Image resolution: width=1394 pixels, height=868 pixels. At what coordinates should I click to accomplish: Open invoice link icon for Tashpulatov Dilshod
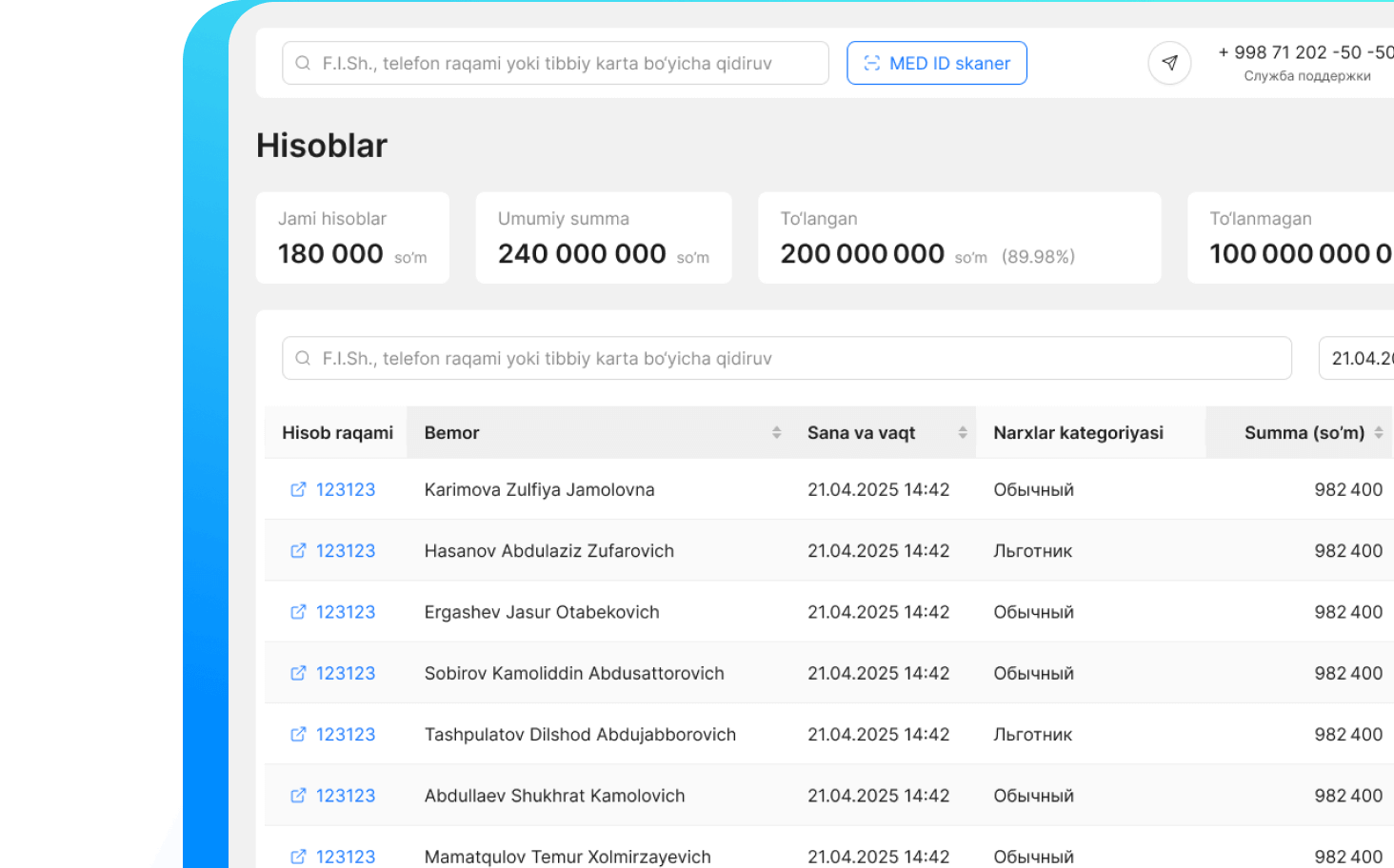(298, 735)
